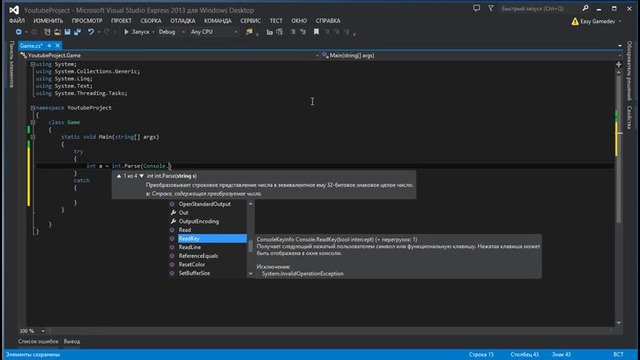
Task: Select OutputEncoding in the IntelliSense list
Action: click(207, 221)
